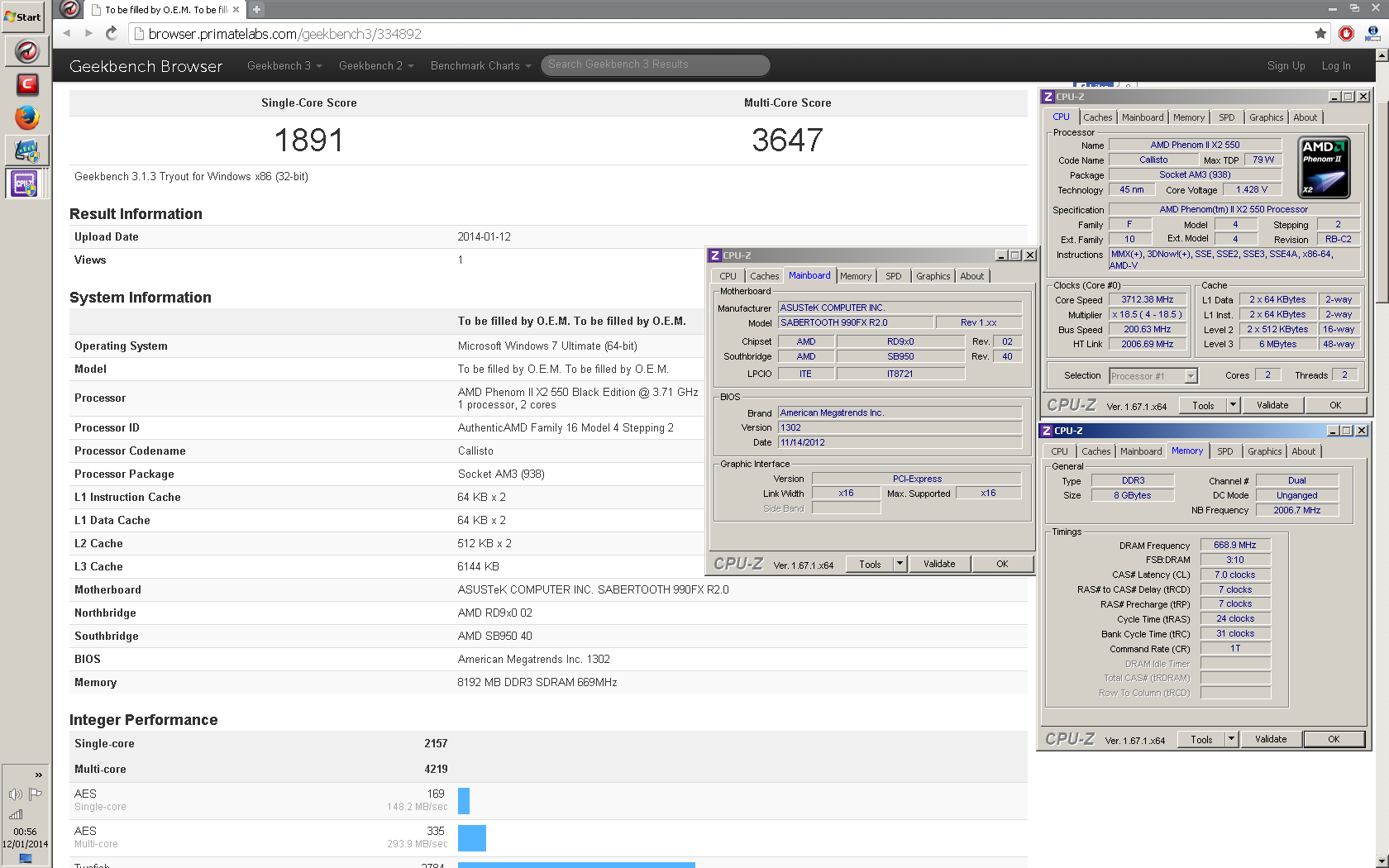Open Tools dropdown arrow in top CPU-Z window
The image size is (1389, 868).
1233,405
